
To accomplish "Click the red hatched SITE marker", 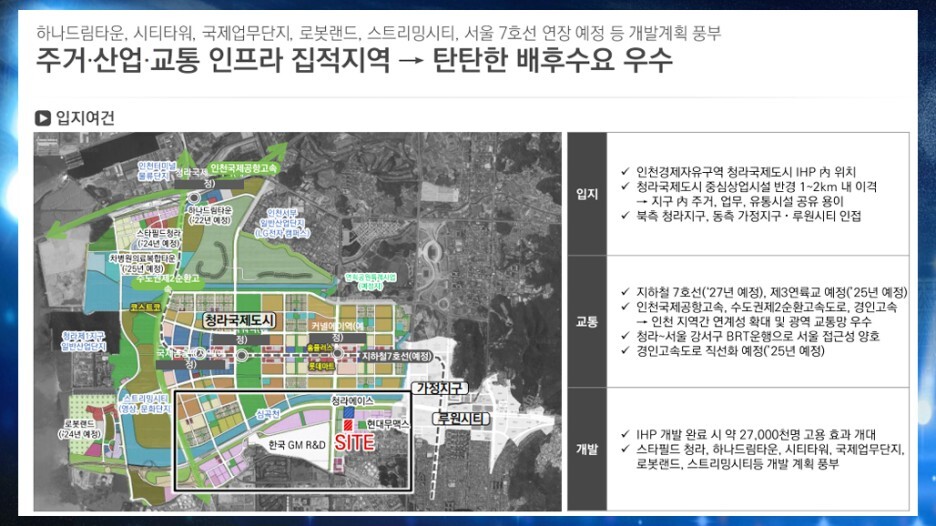I will pos(347,425).
